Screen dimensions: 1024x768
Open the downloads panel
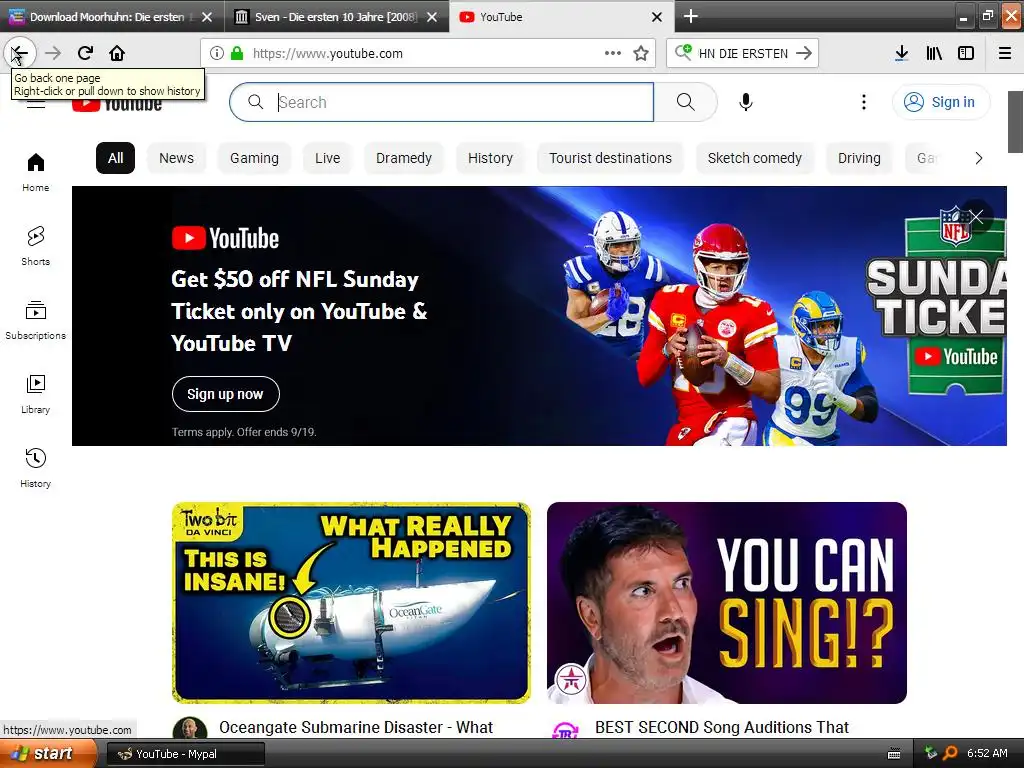pyautogui.click(x=901, y=53)
